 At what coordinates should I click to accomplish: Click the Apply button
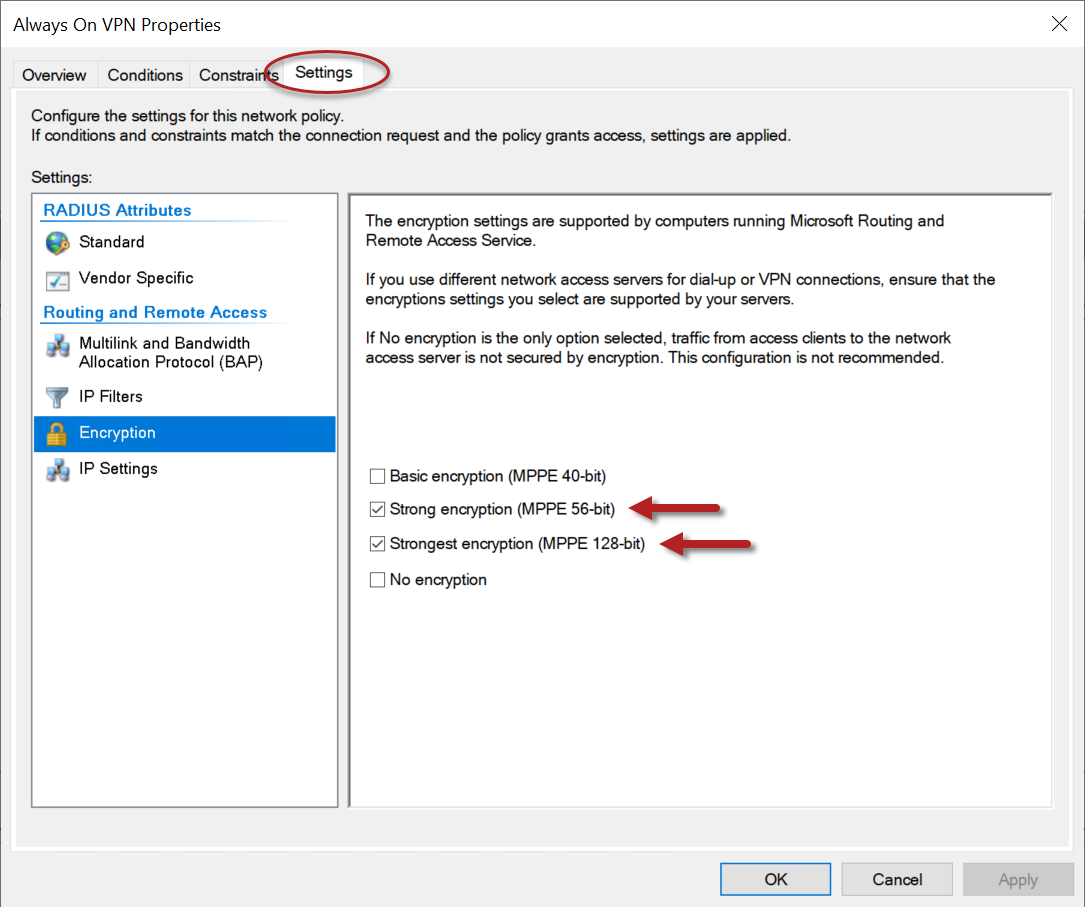tap(1018, 879)
